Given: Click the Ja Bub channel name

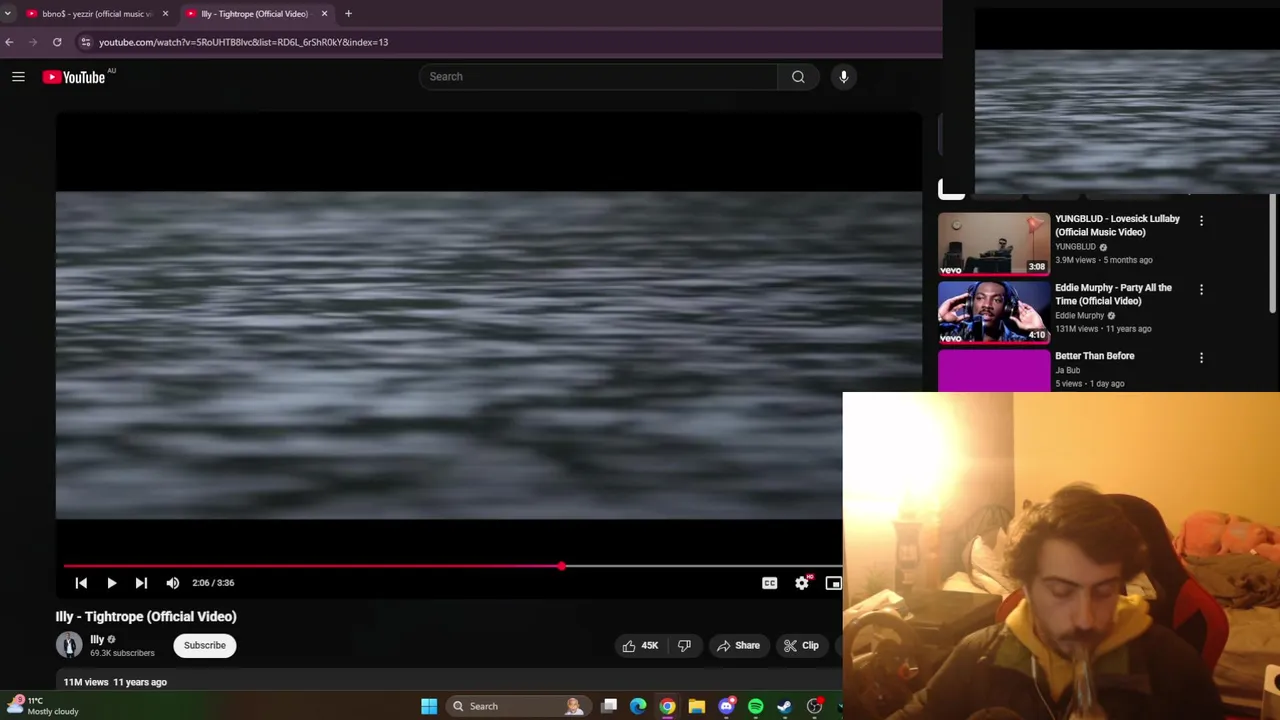Looking at the screenshot, I should (1067, 370).
